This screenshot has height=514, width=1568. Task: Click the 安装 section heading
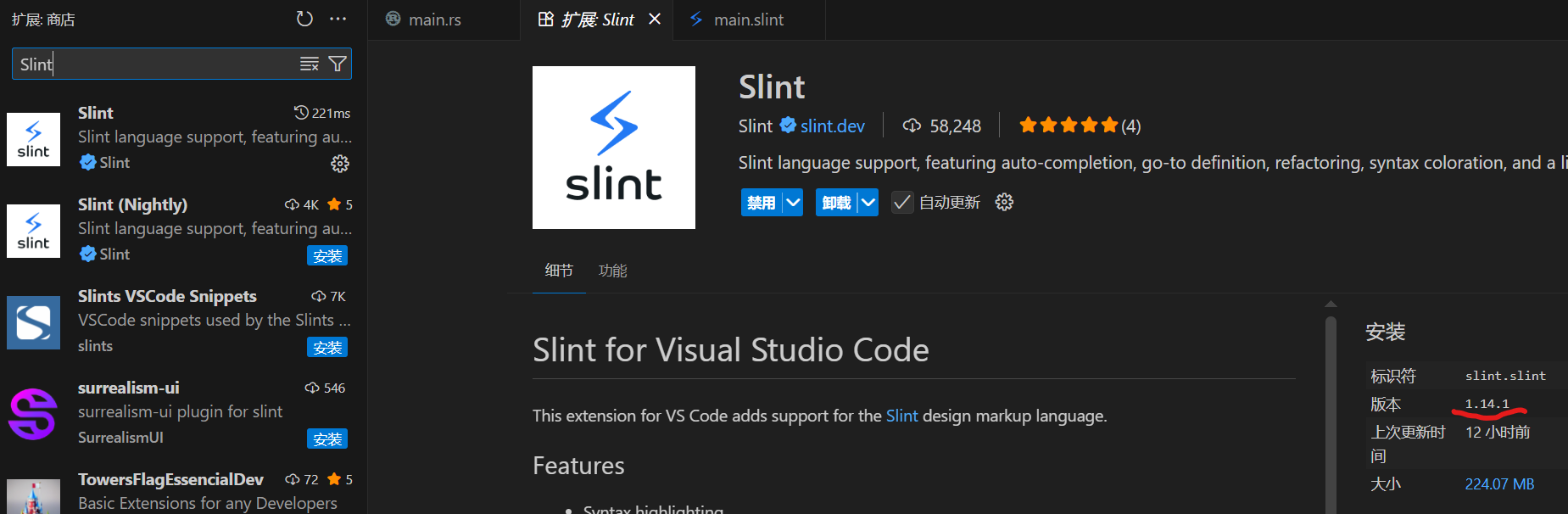tap(1386, 332)
